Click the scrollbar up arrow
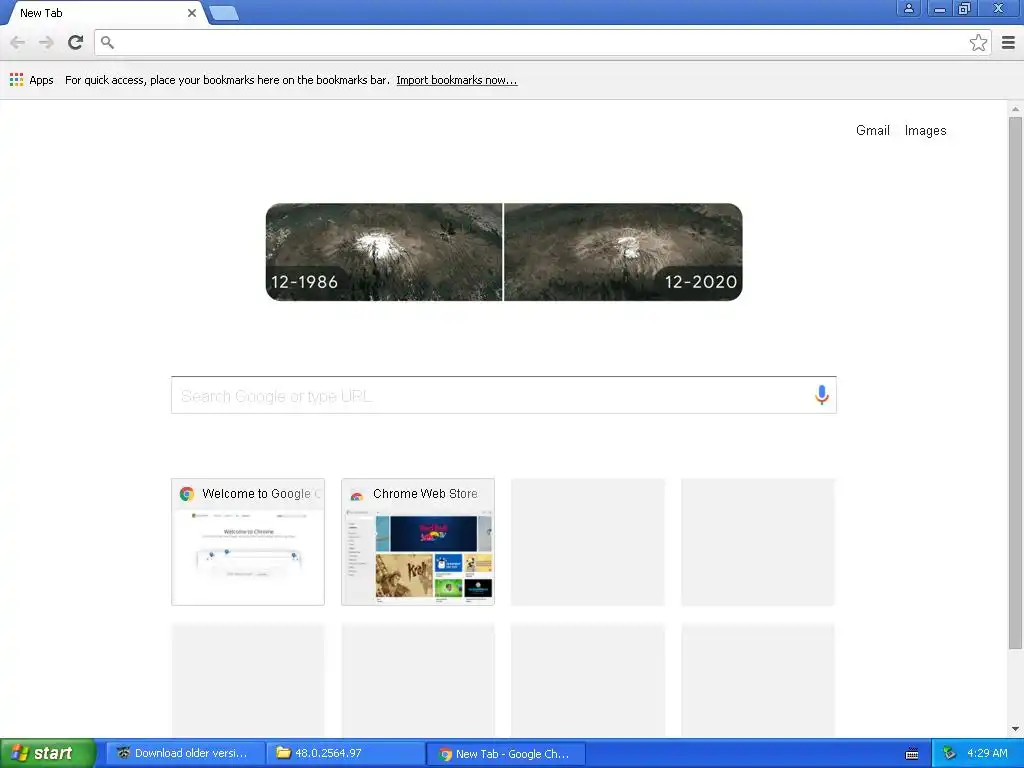 (x=1014, y=109)
